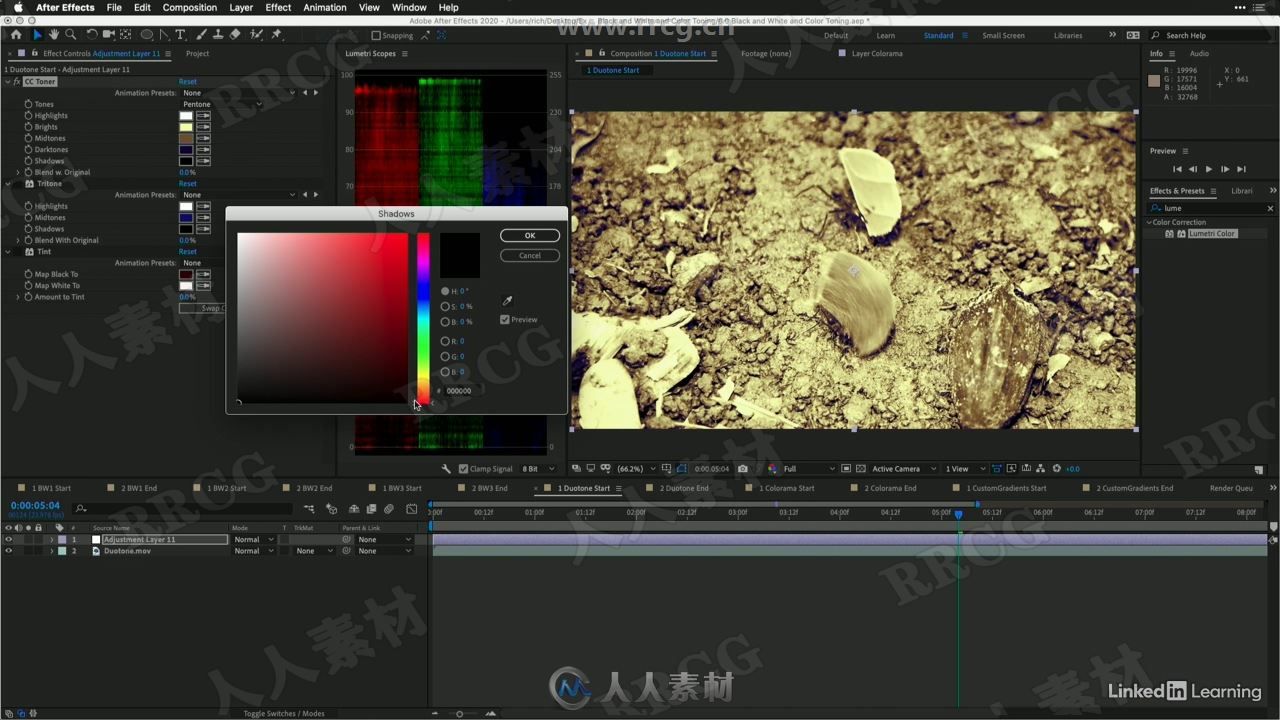Screen dimensions: 1280x720
Task: Click the hue slider in Shadows dialog
Action: click(x=423, y=318)
